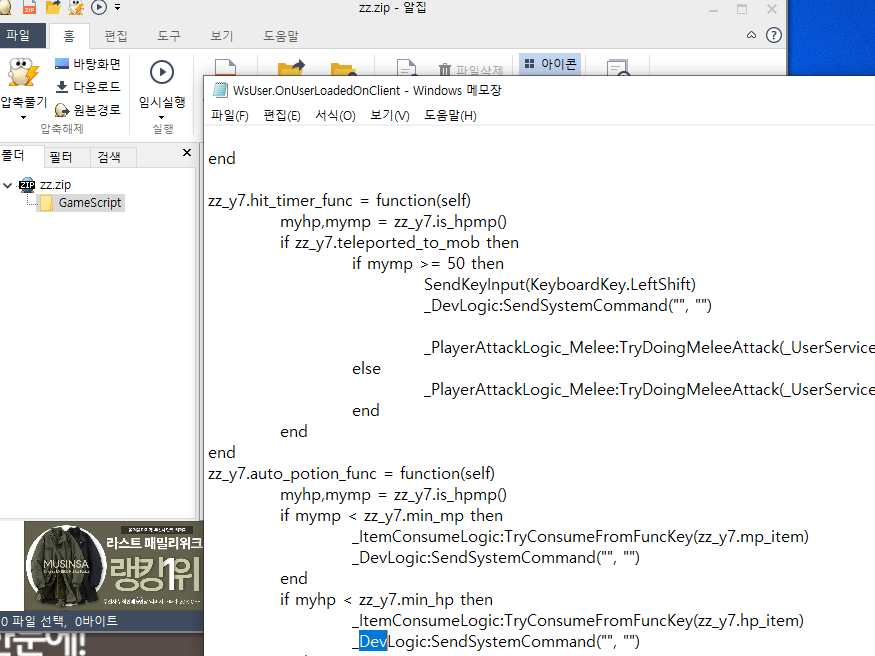Click status bar text '0 파일 선택, 0바이트'
Screen dimensions: 875x656
pos(59,621)
